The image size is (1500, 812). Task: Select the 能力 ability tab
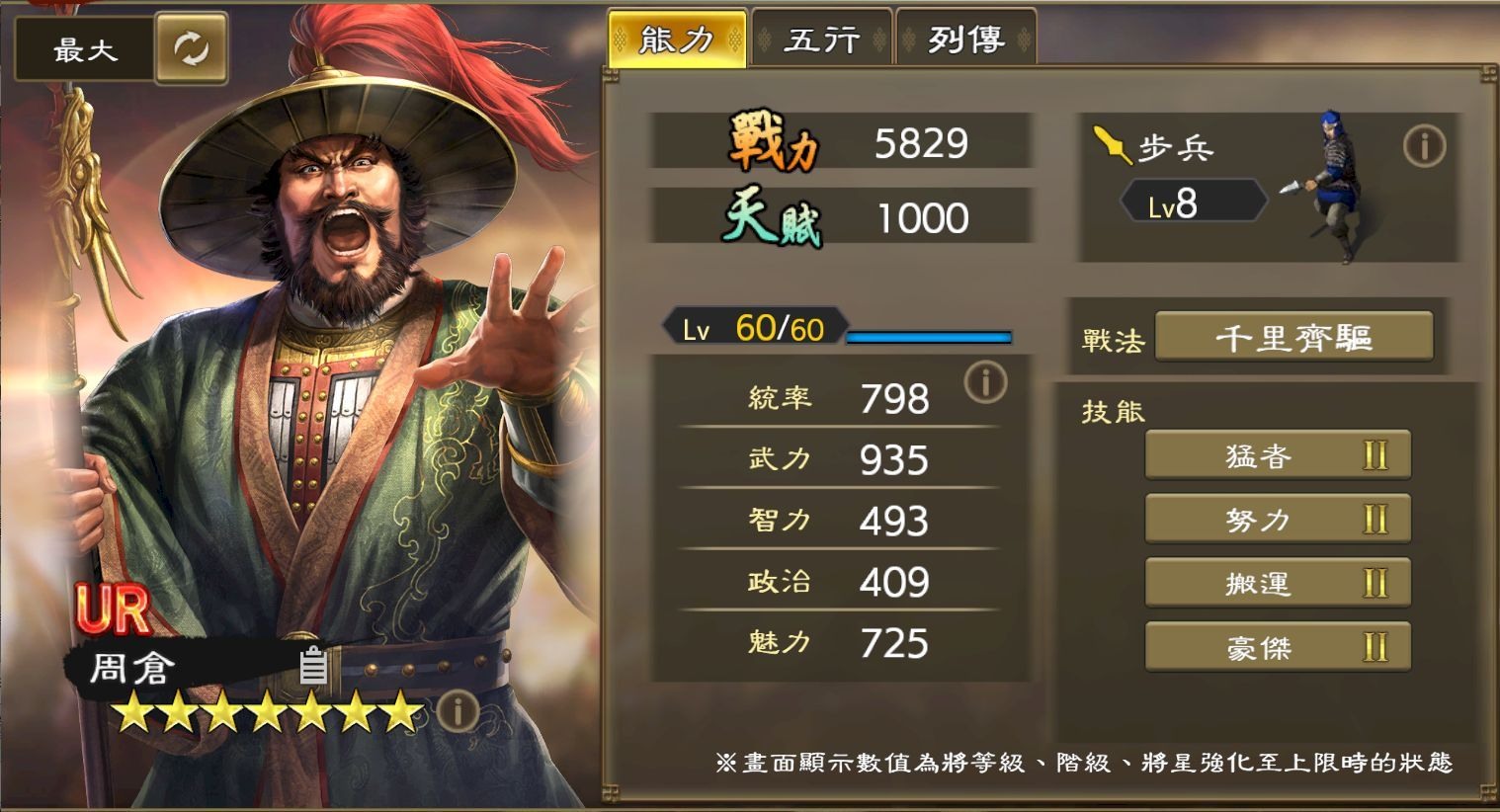click(677, 39)
